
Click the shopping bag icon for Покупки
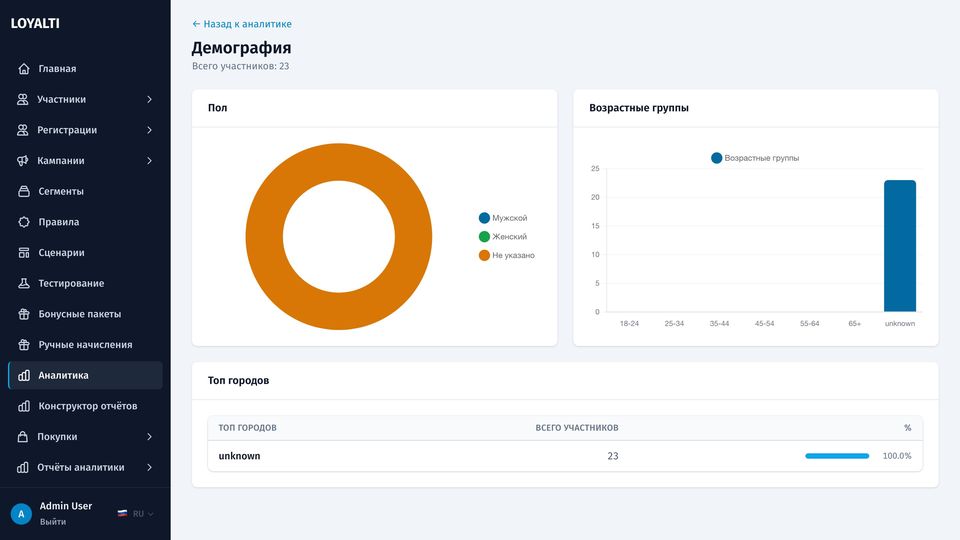coord(23,437)
